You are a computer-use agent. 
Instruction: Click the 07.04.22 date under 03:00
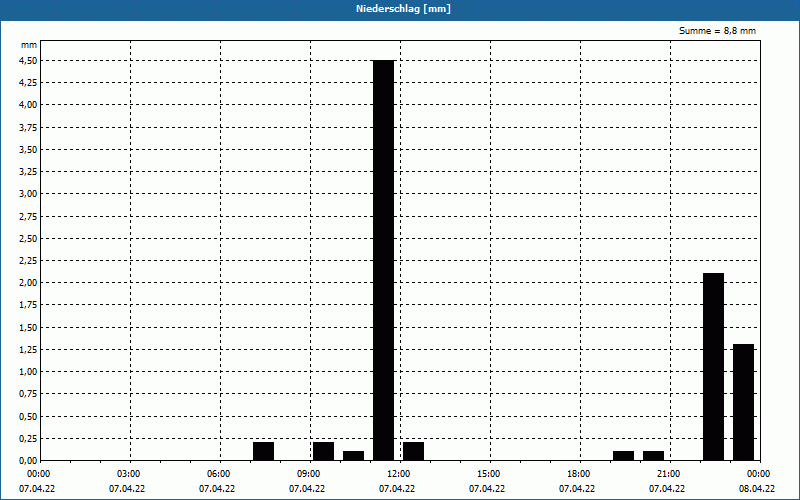pyautogui.click(x=127, y=489)
